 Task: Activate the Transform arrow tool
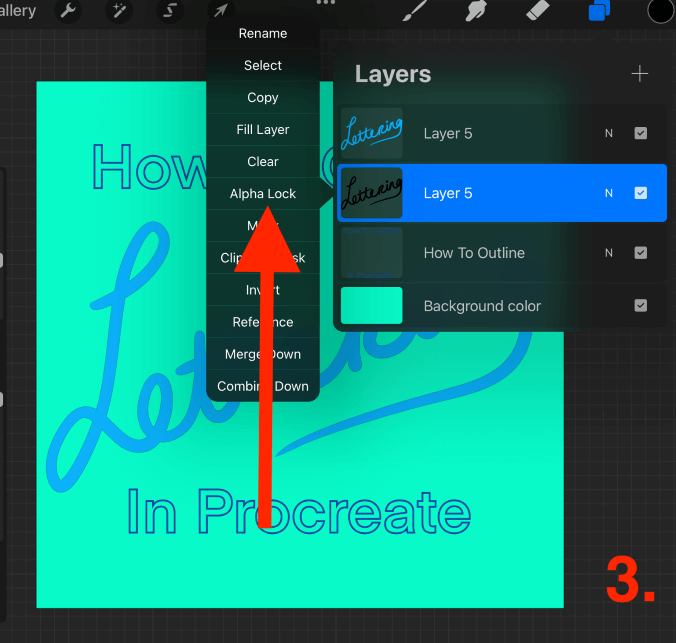(221, 10)
